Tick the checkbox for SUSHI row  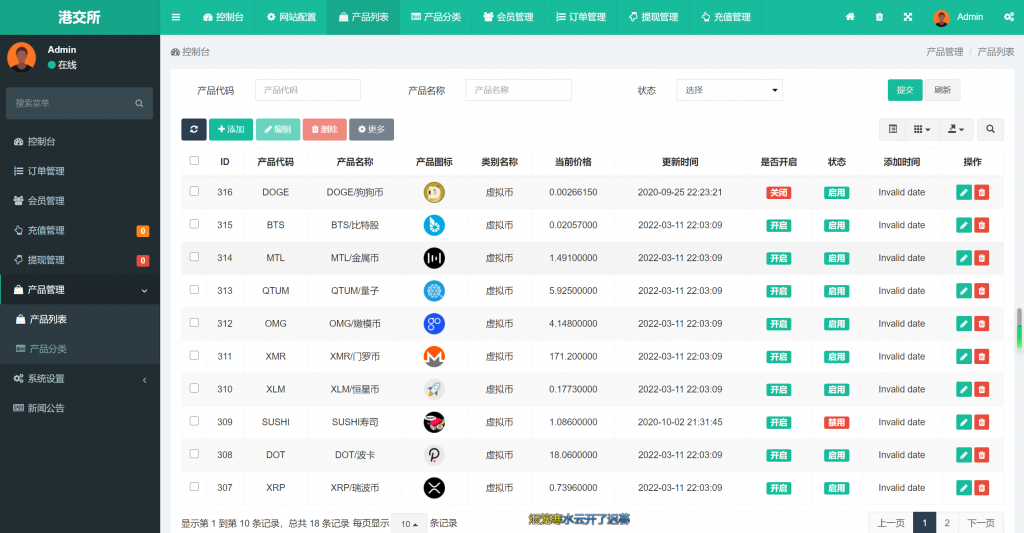194,422
